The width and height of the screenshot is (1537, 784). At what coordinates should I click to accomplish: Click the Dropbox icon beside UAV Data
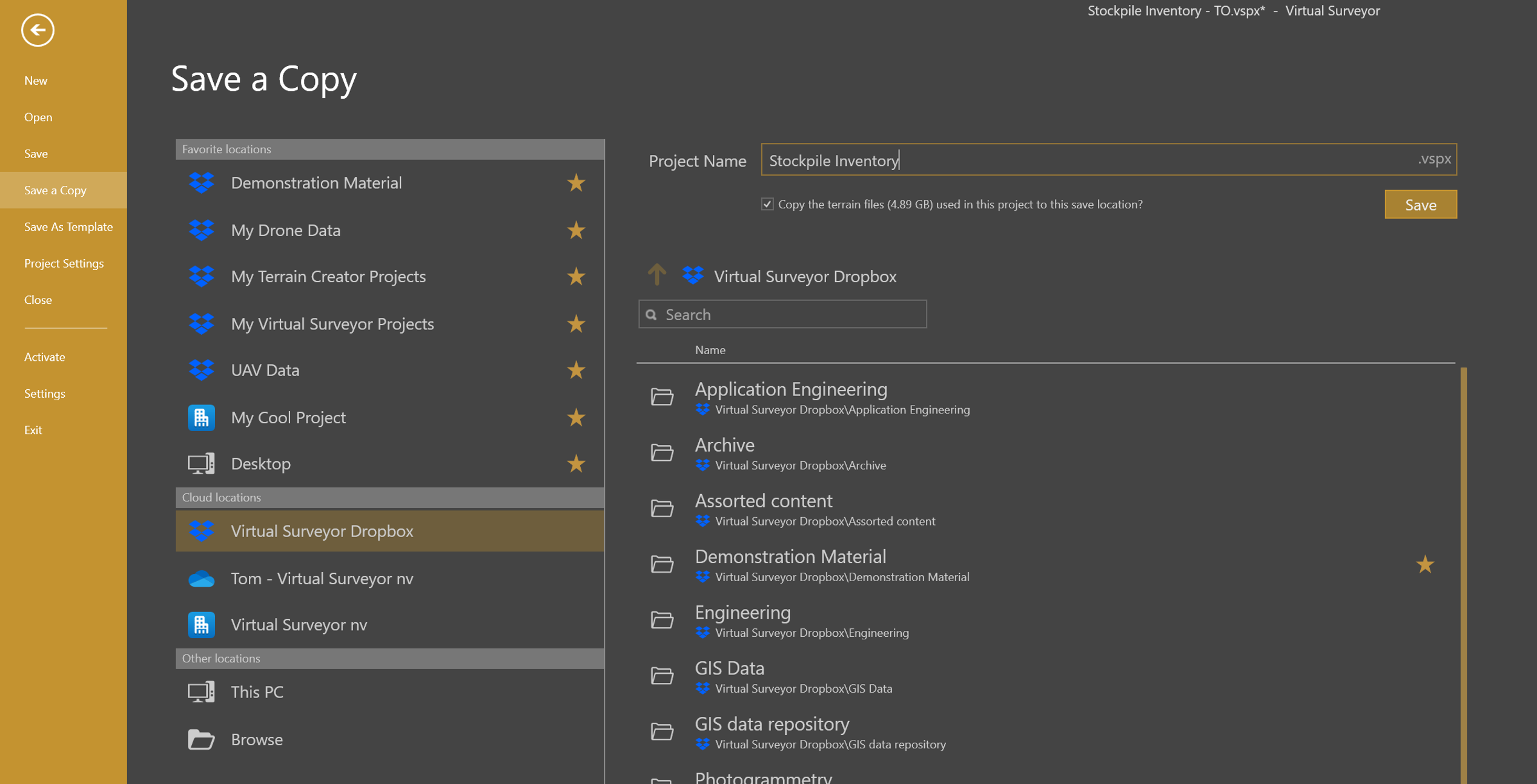tap(201, 370)
